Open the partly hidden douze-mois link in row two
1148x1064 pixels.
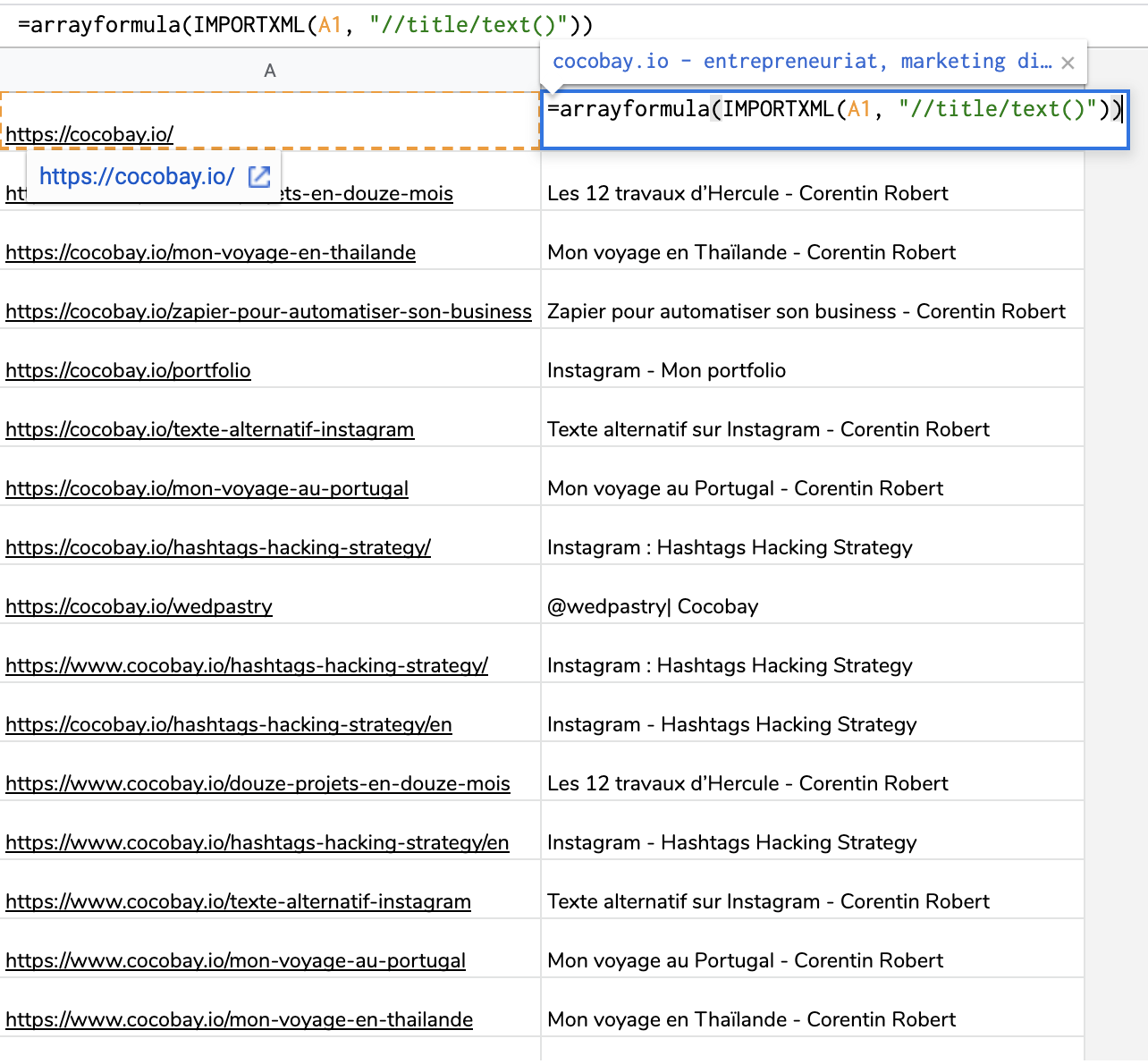click(x=367, y=193)
